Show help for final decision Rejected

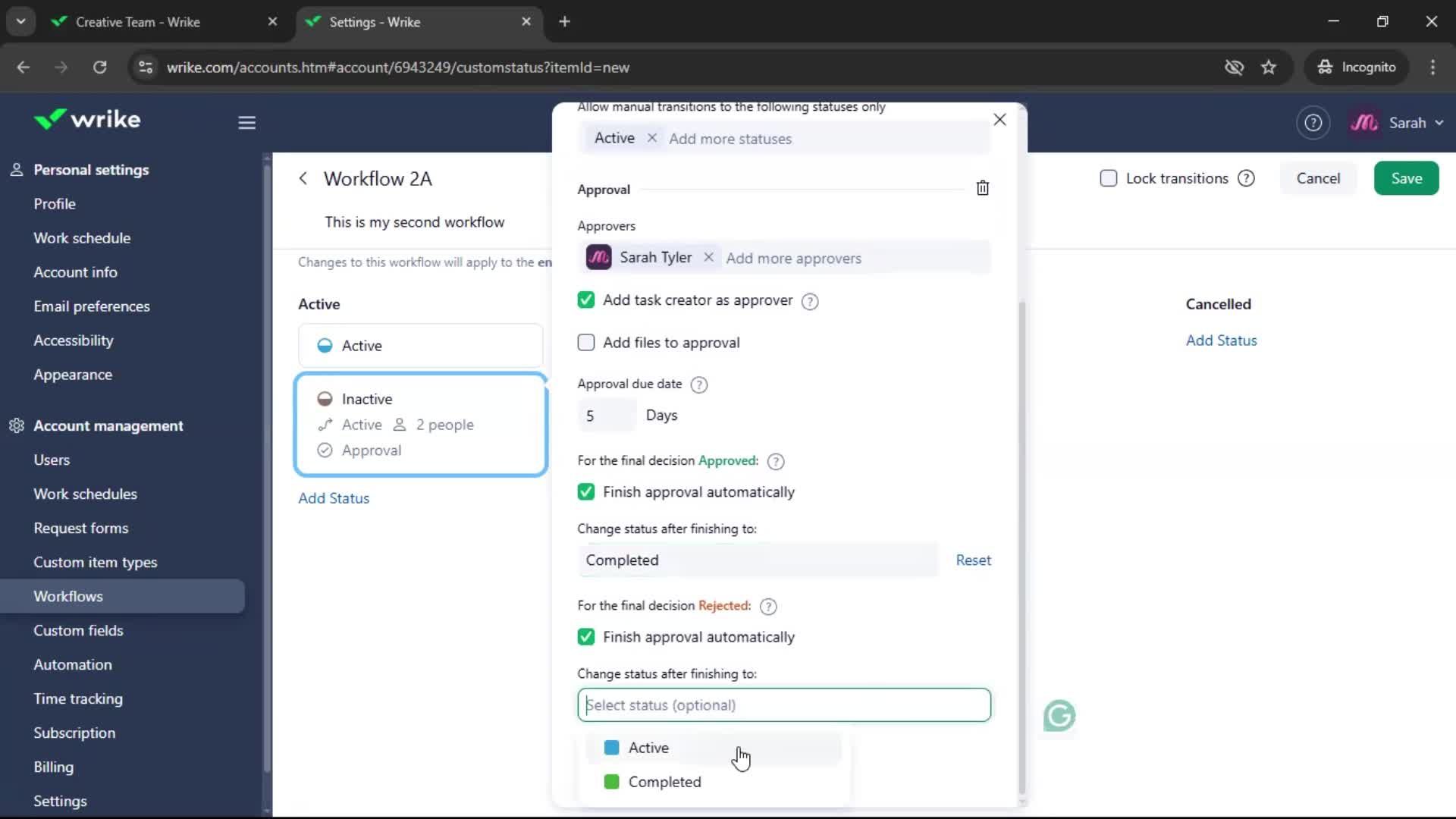(x=768, y=606)
